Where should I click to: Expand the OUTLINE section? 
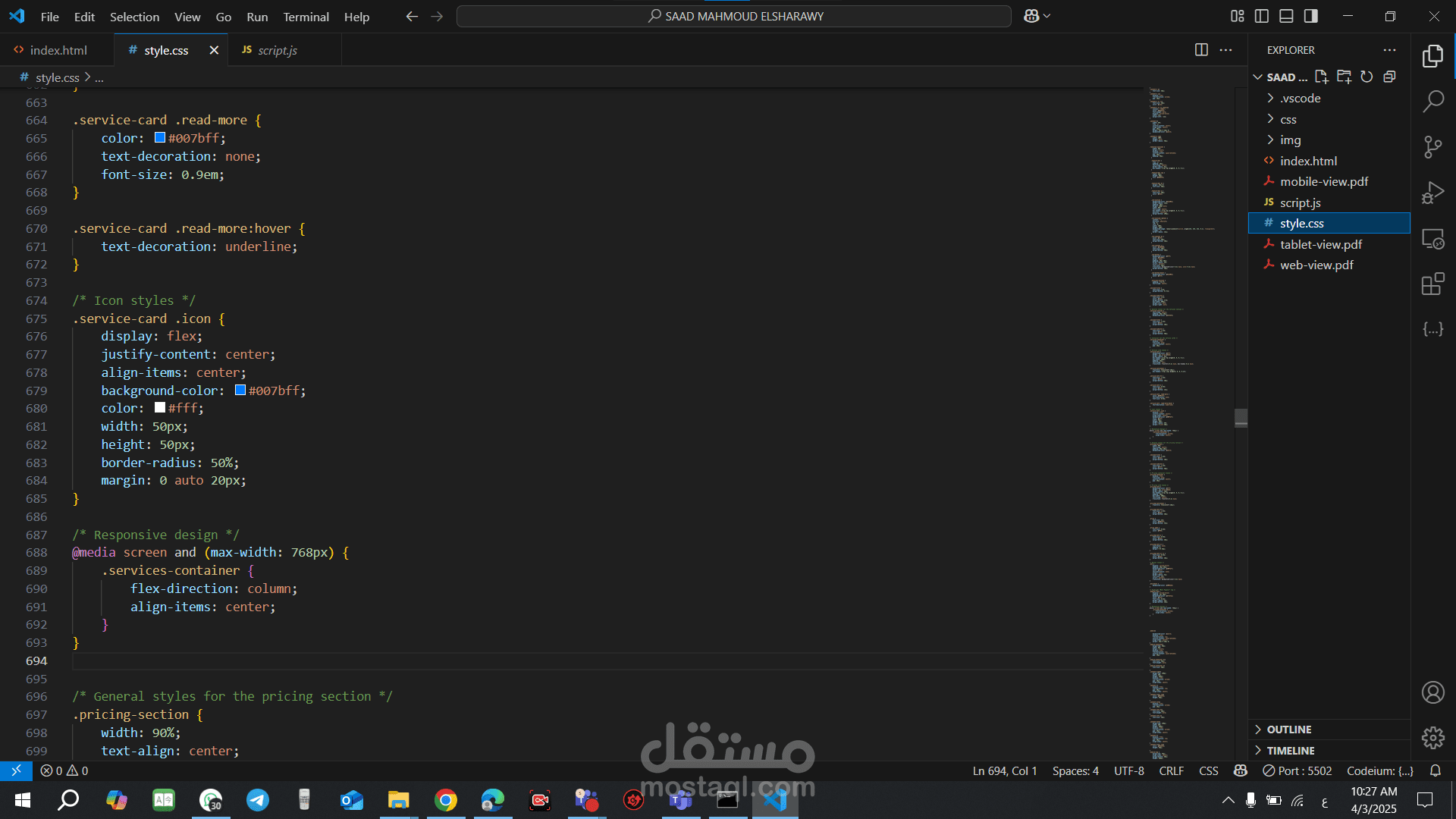[x=1288, y=730]
